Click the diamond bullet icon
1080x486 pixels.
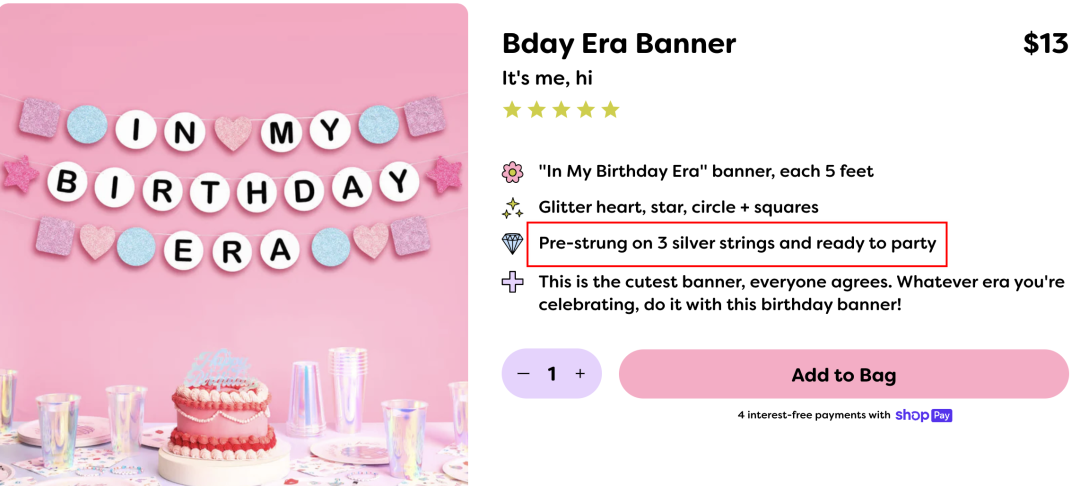(512, 244)
